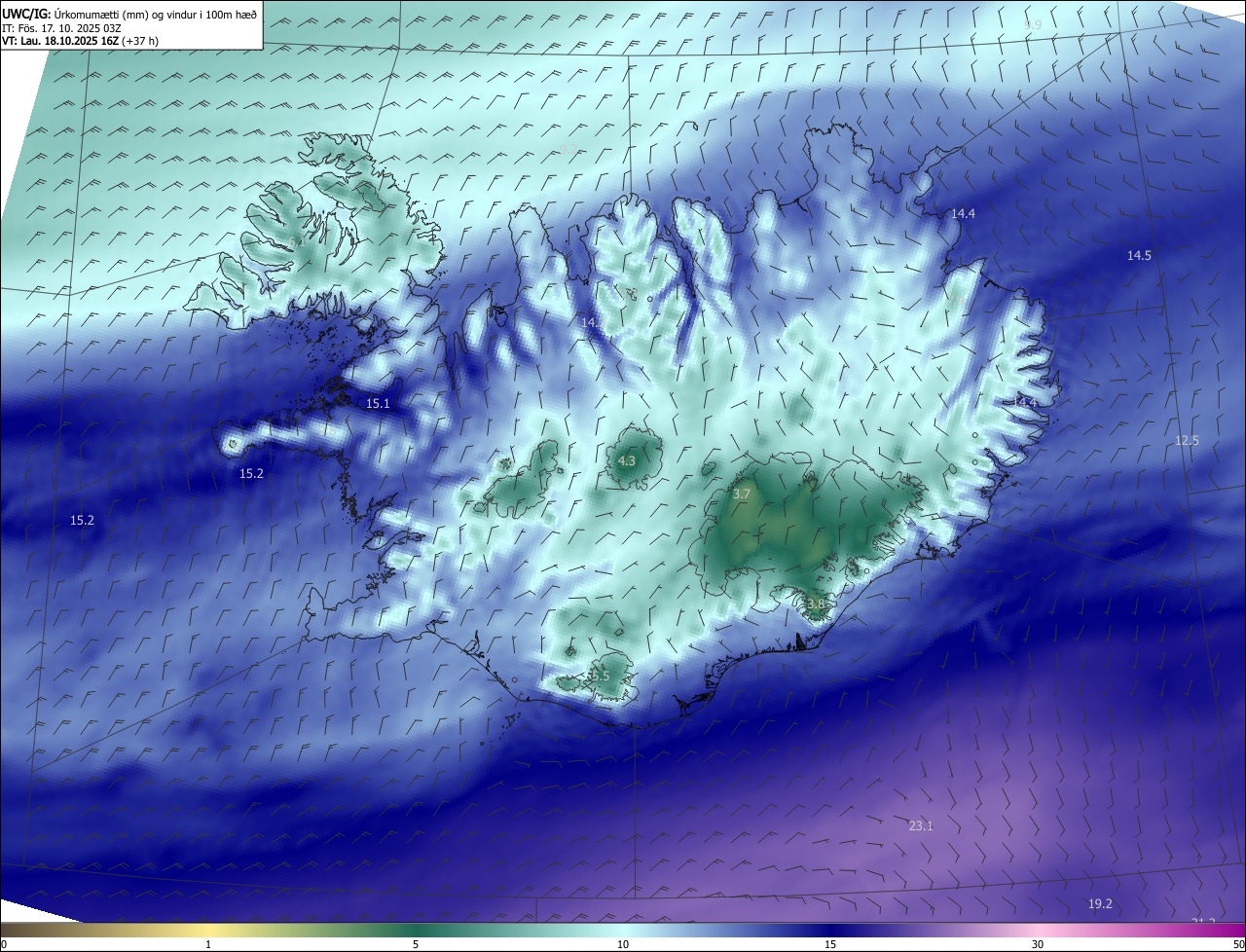Click the '15' tick label on the colour scale
Viewport: 1246px width, 952px height.
coord(830,944)
